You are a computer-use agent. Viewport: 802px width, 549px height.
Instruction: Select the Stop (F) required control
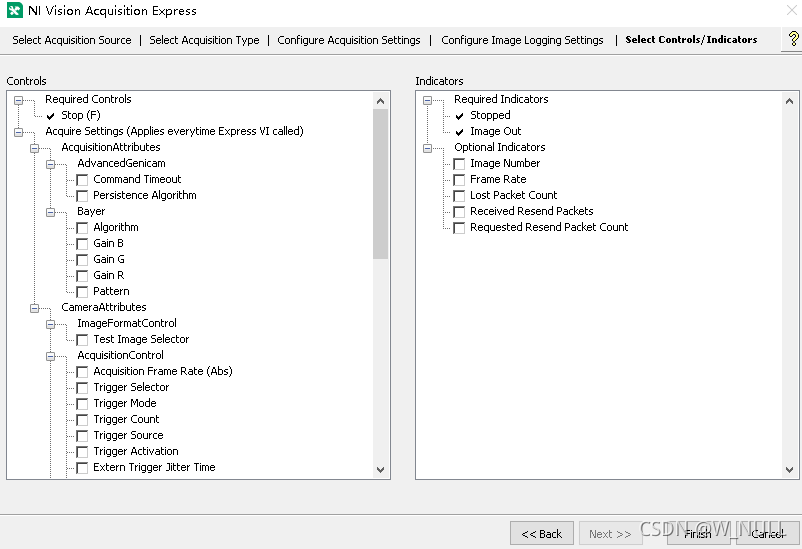[x=81, y=115]
